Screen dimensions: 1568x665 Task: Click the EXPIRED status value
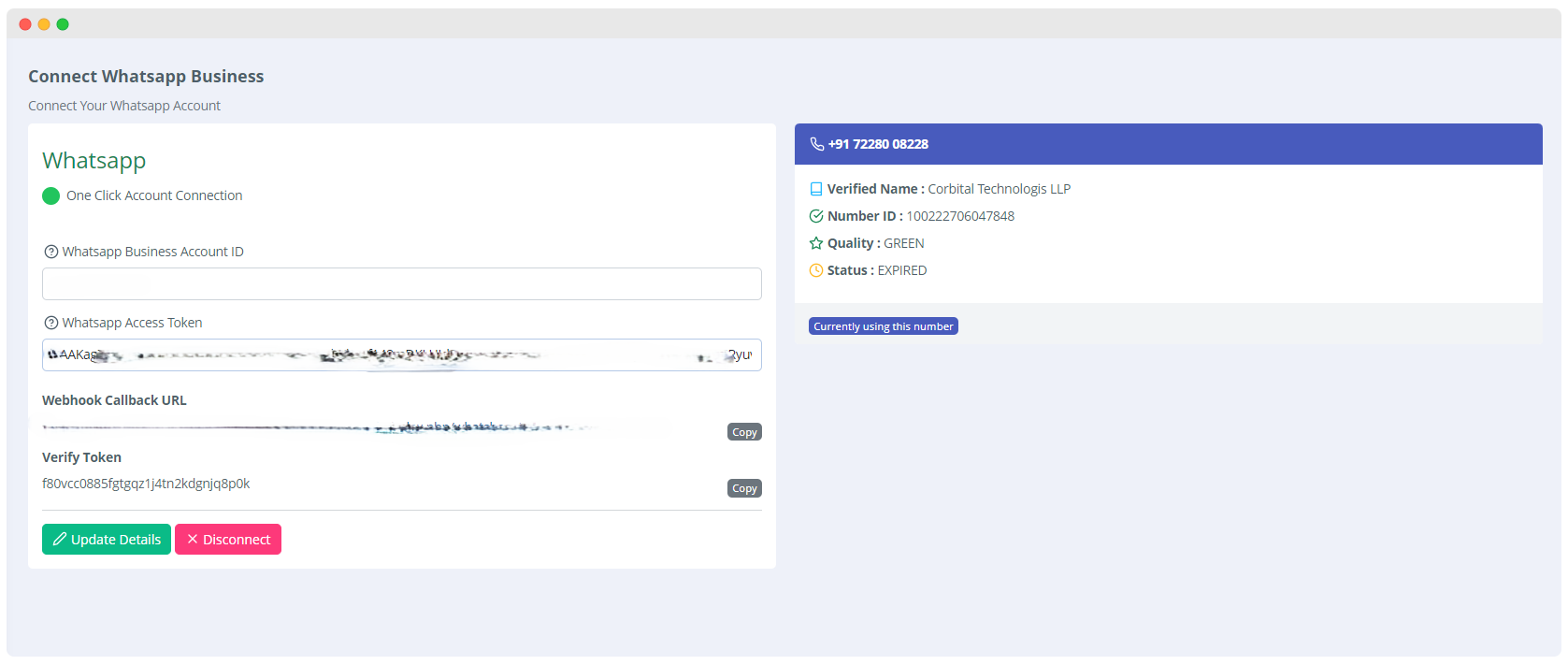[902, 270]
